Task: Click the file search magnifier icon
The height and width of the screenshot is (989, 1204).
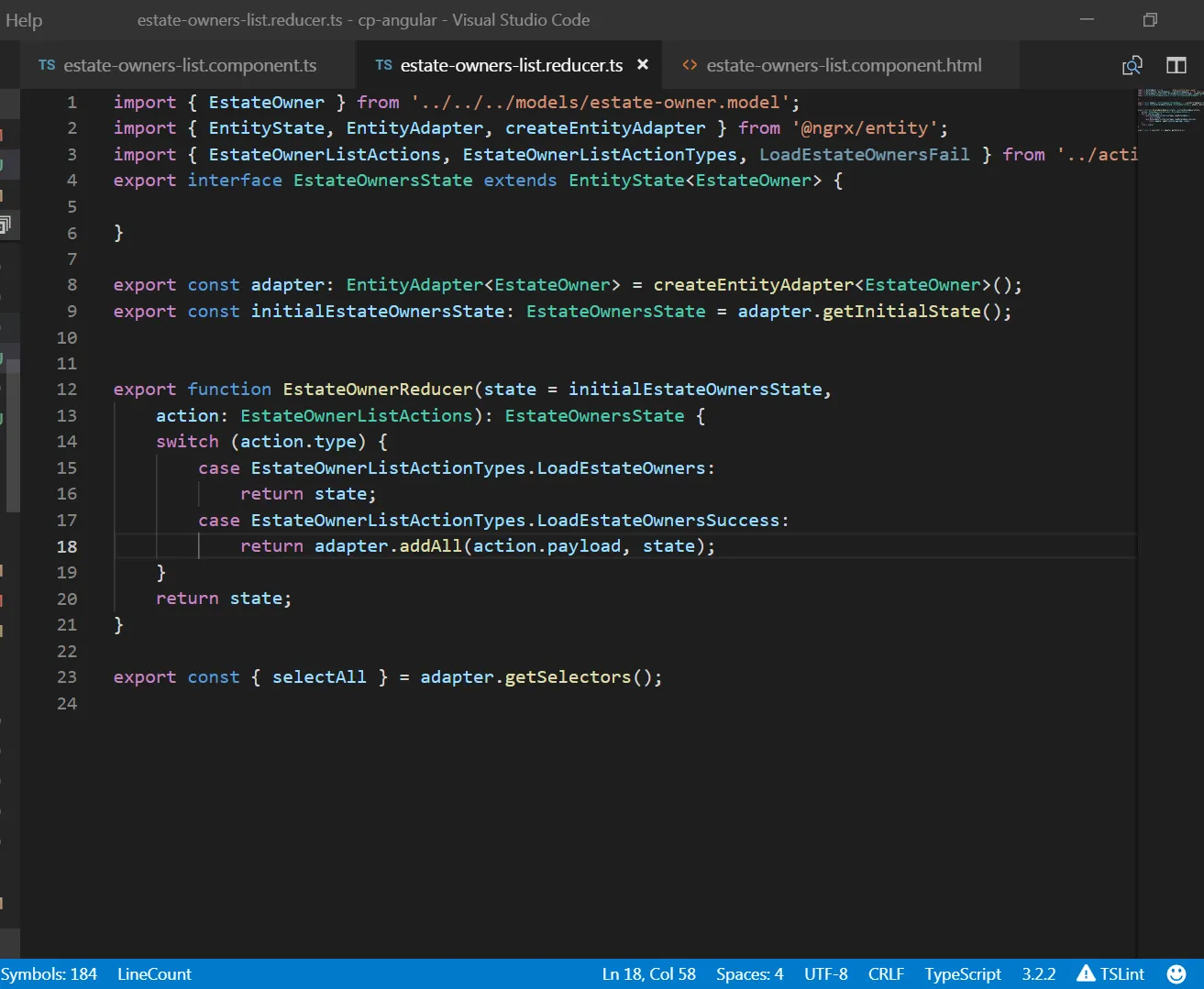Action: point(1132,65)
